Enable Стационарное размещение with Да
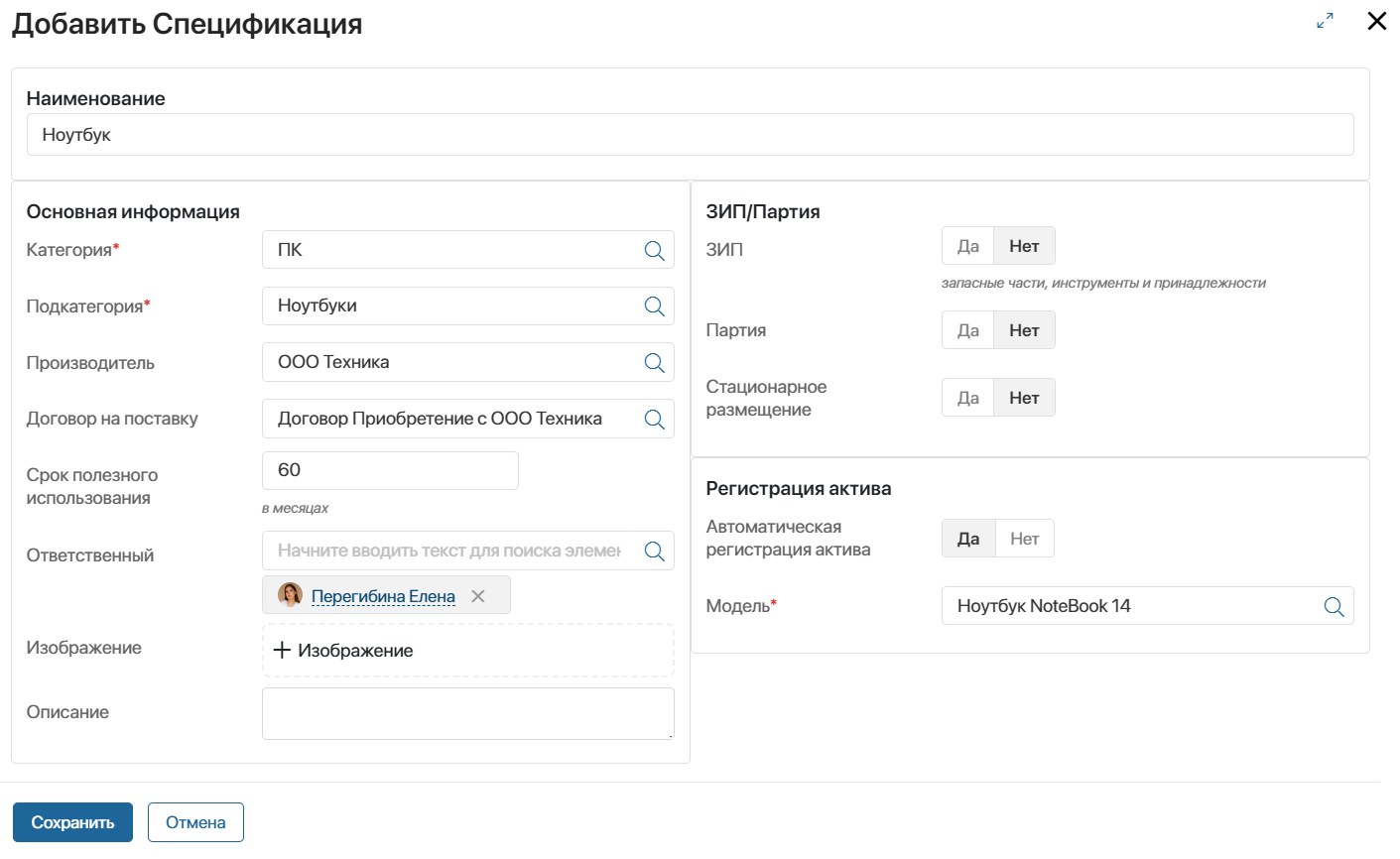 [967, 398]
